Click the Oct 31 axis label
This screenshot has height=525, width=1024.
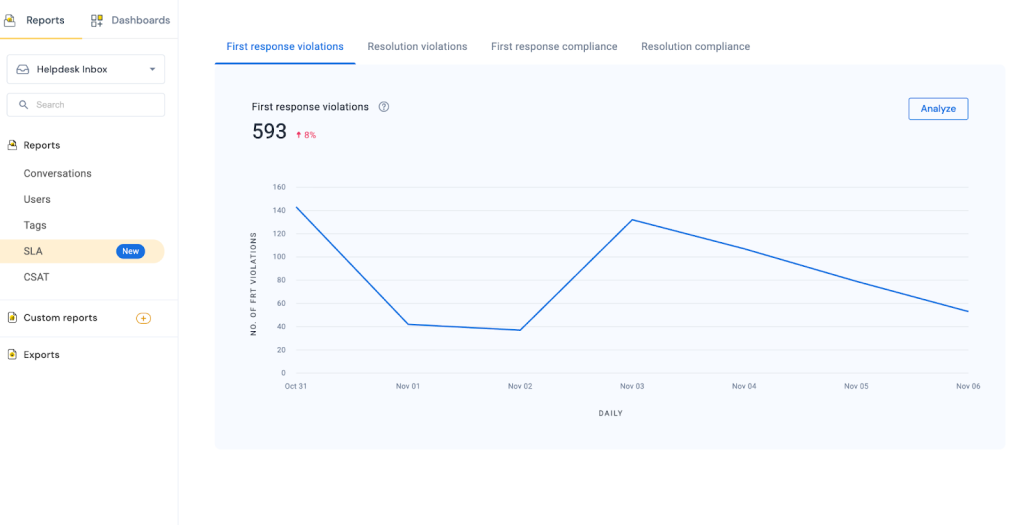(296, 387)
